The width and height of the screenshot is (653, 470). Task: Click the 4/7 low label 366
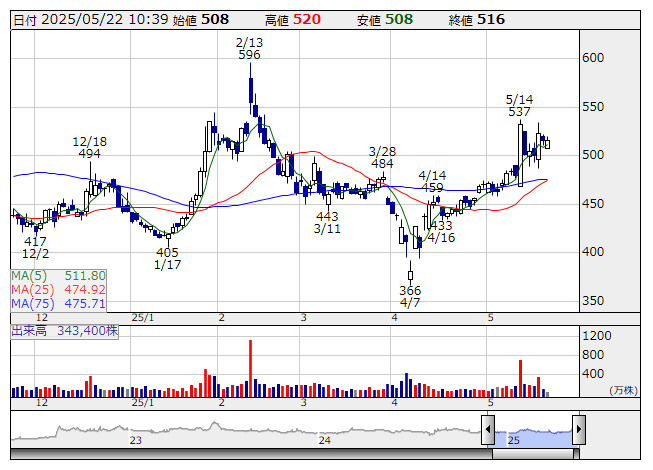410,296
